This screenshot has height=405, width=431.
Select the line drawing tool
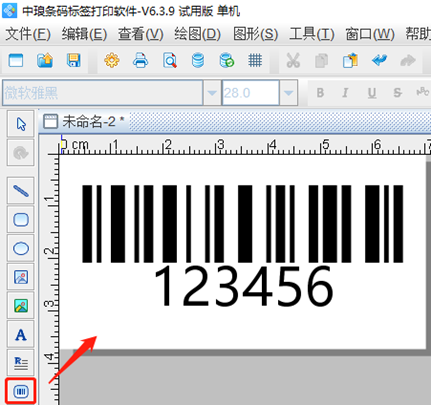(x=21, y=191)
